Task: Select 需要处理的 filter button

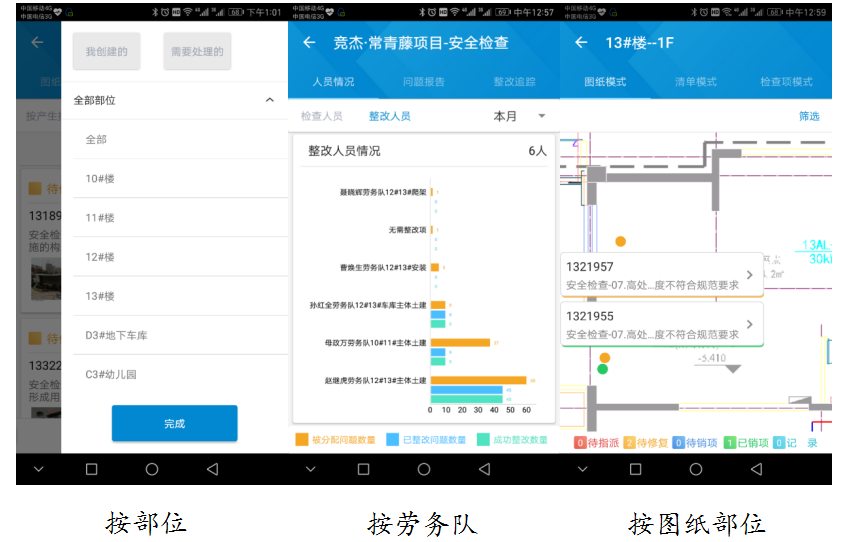Action: (197, 52)
